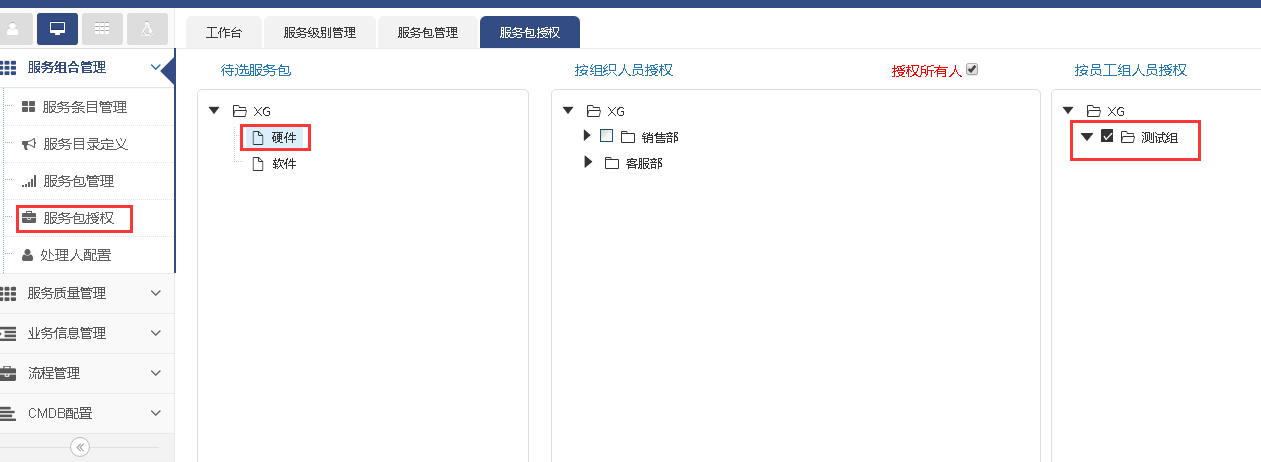Click the monitor icon in top toolbar
Image resolution: width=1261 pixels, height=462 pixels.
pos(57,29)
